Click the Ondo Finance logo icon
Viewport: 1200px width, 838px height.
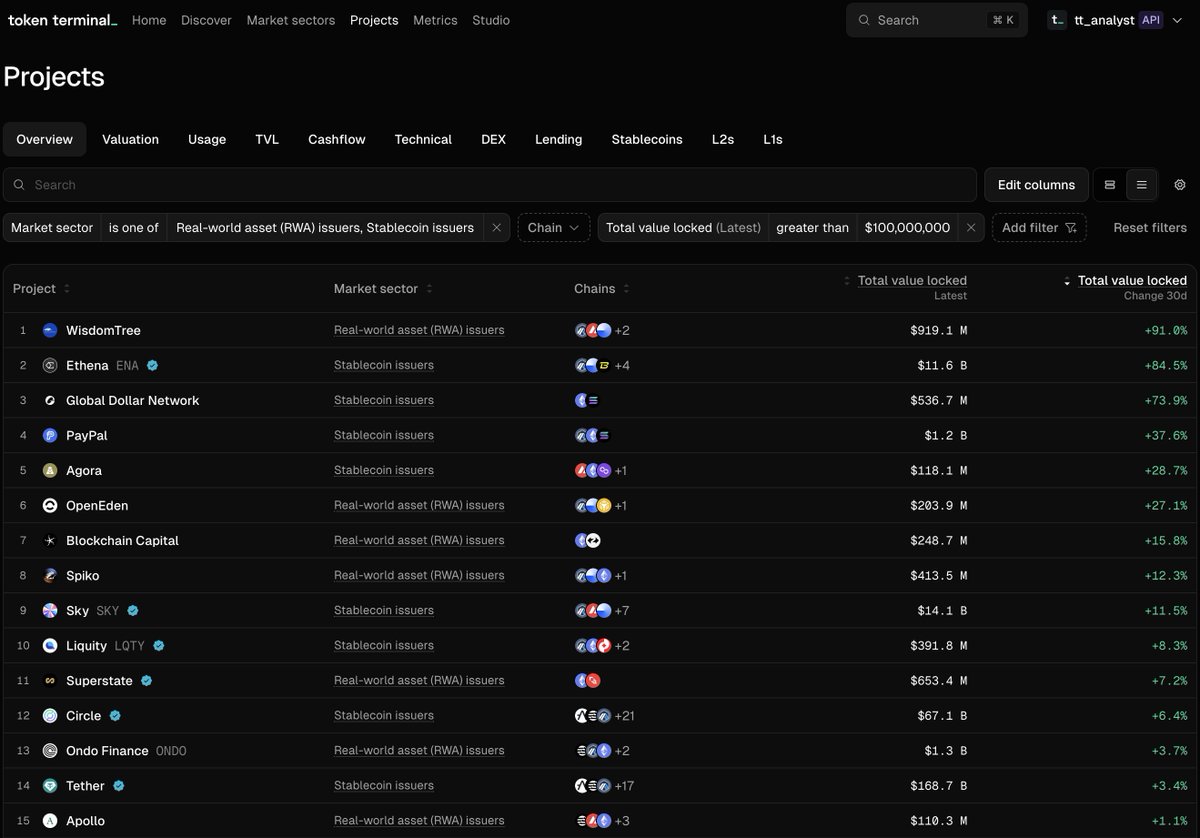[x=50, y=750]
